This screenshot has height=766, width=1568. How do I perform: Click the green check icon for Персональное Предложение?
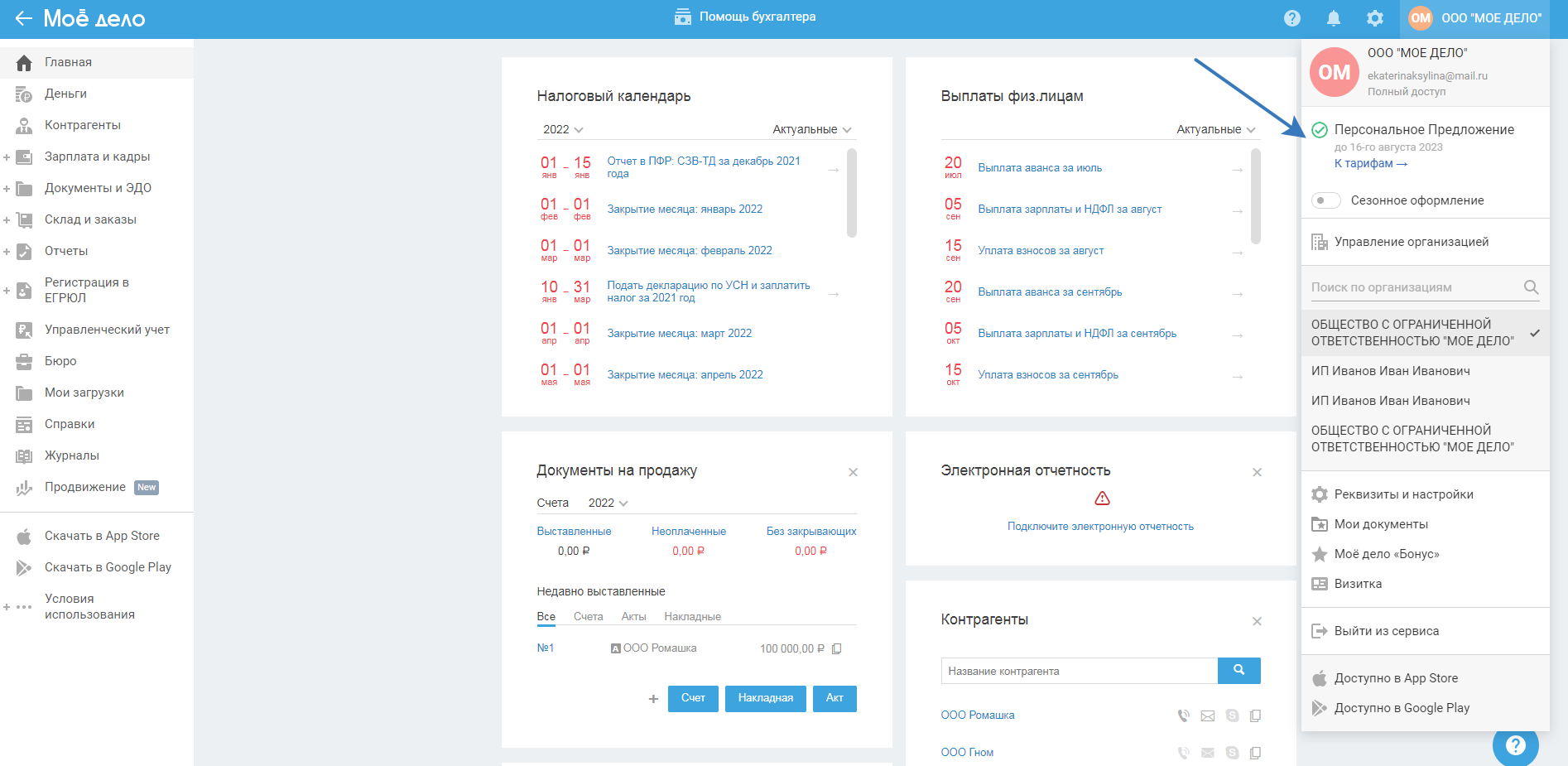[x=1320, y=130]
